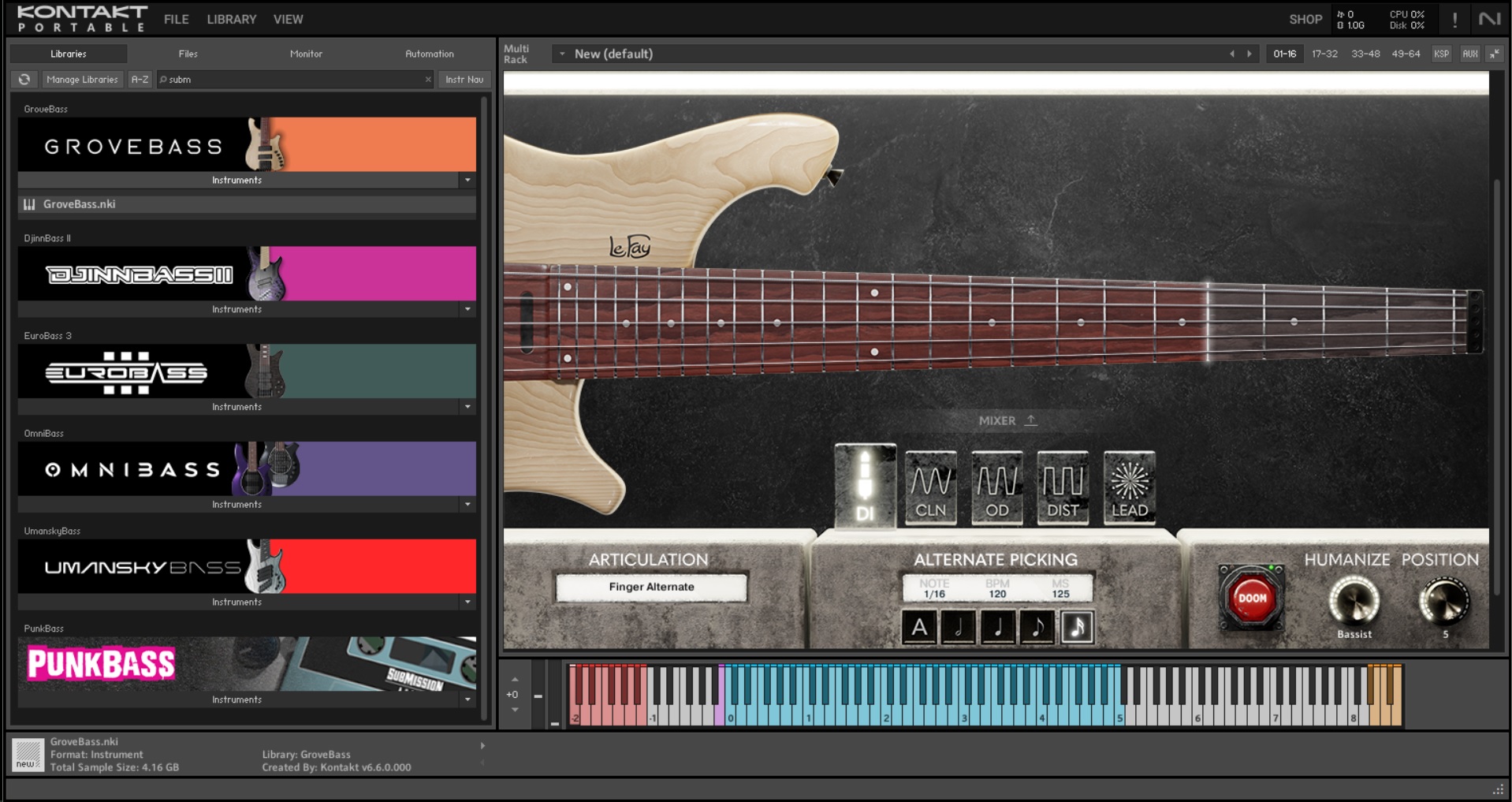Click the refresh libraries icon
1512x802 pixels.
(24, 80)
